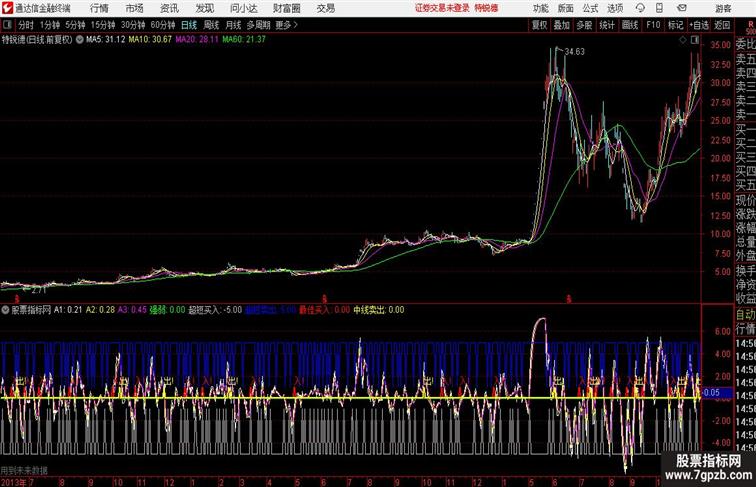The height and width of the screenshot is (487, 756).
Task: Click the diamond icon at chart top-right
Action: tap(683, 40)
